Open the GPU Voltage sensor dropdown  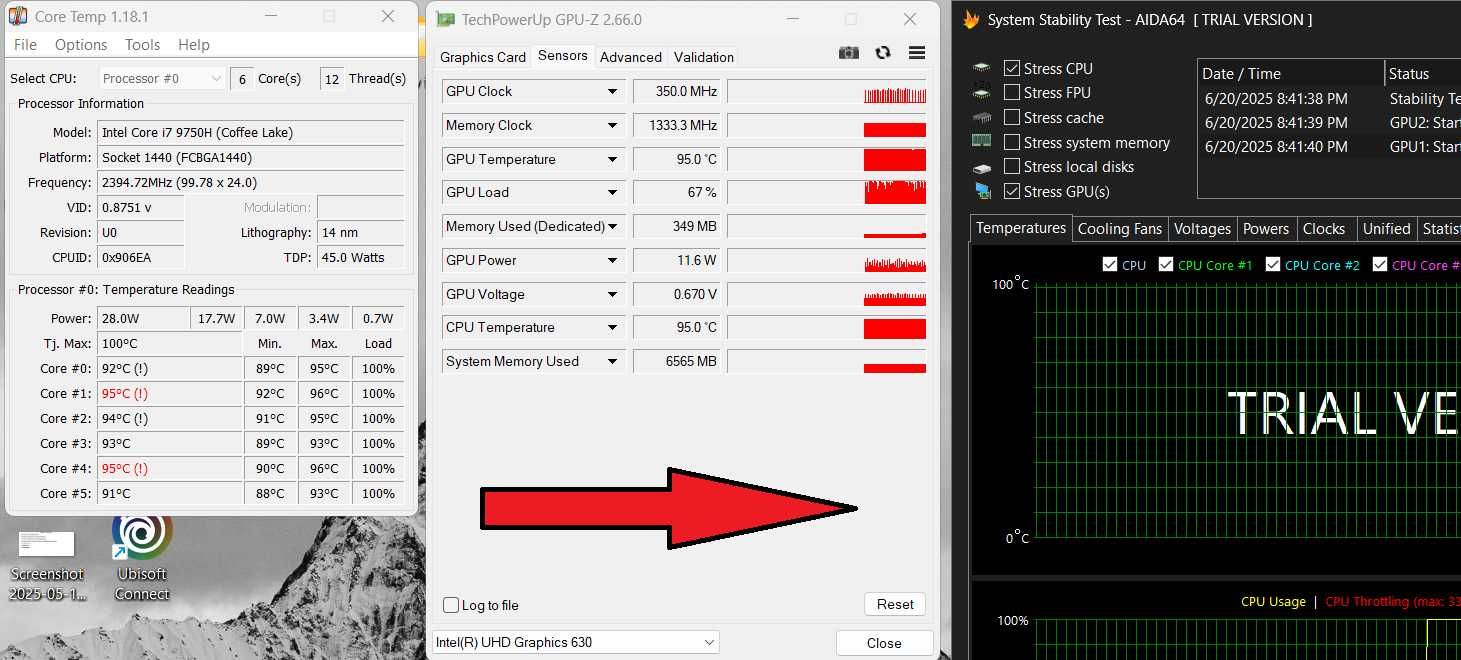[613, 294]
